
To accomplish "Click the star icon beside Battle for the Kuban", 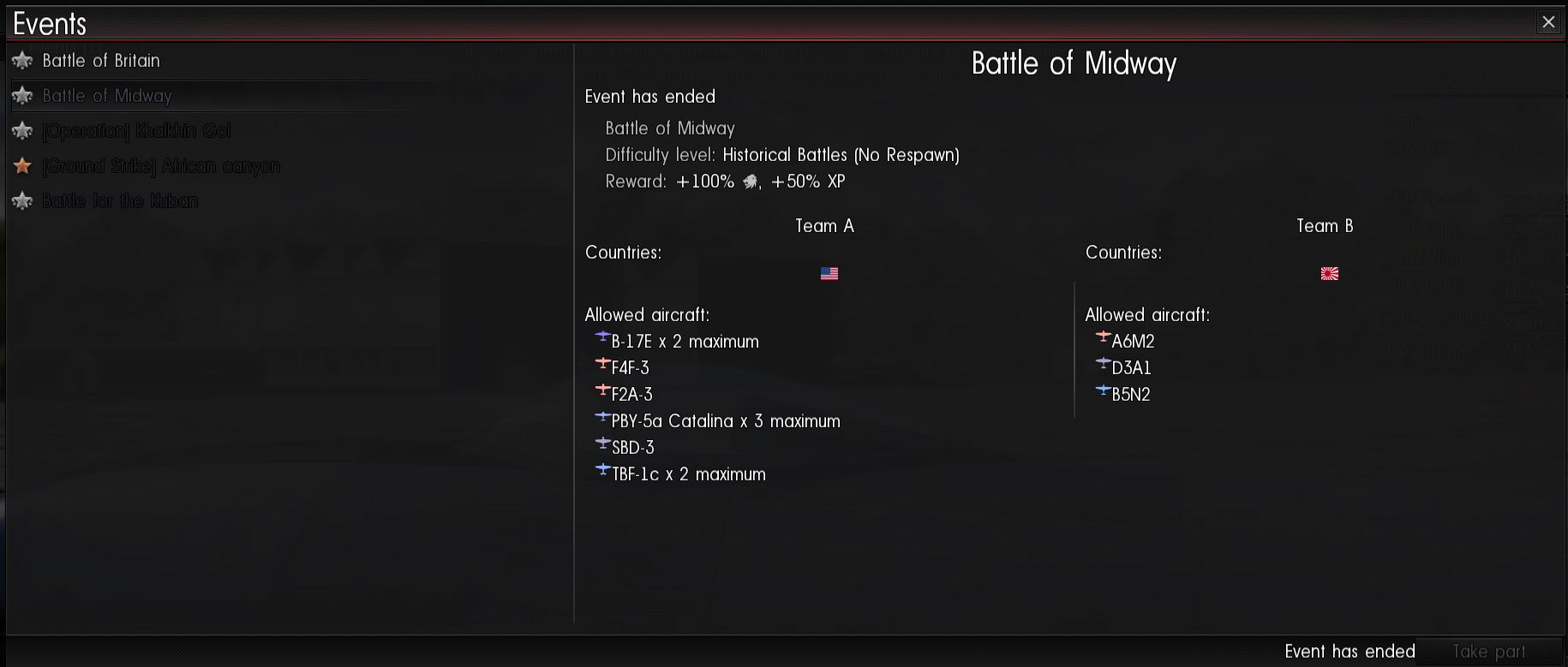I will pyautogui.click(x=22, y=201).
